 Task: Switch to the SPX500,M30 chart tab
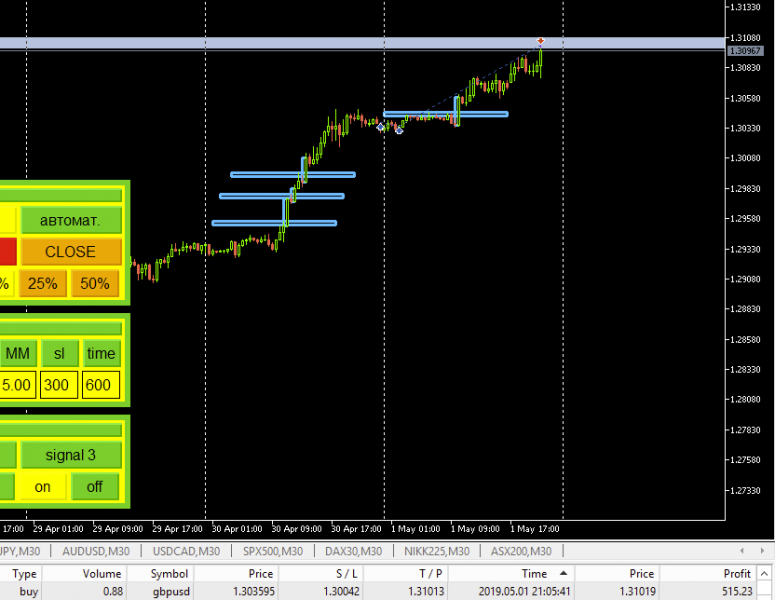273,551
